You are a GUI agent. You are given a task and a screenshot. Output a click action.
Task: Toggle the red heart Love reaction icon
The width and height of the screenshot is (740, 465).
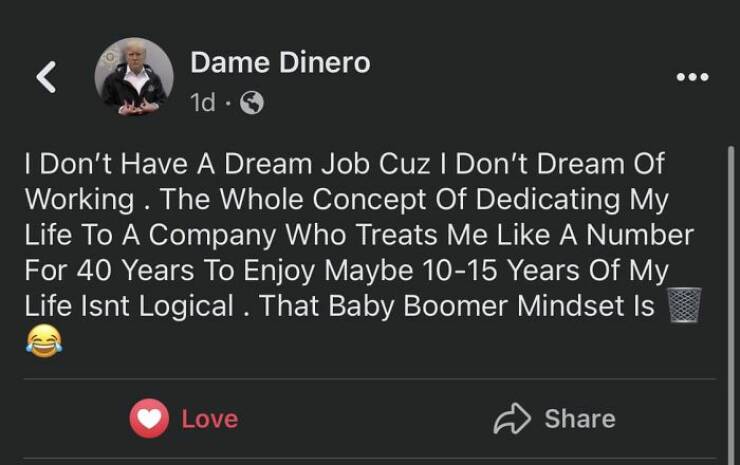pos(148,418)
